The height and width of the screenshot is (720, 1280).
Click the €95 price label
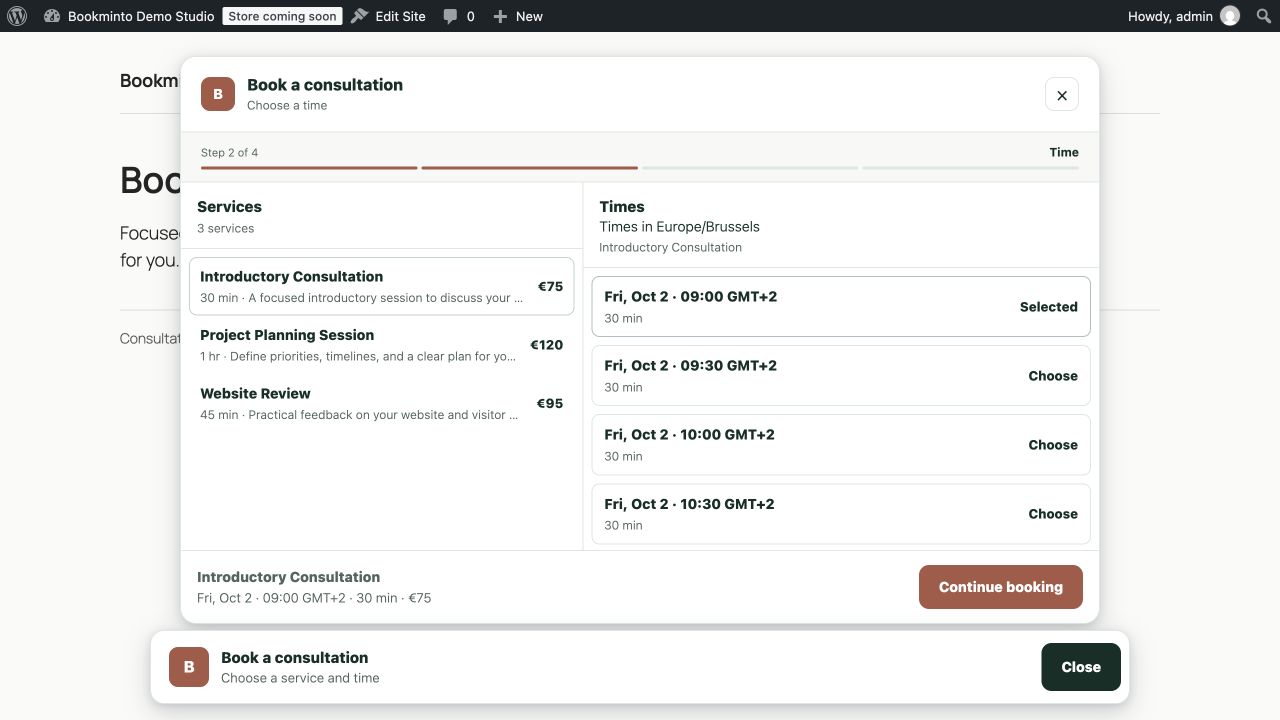(x=550, y=403)
